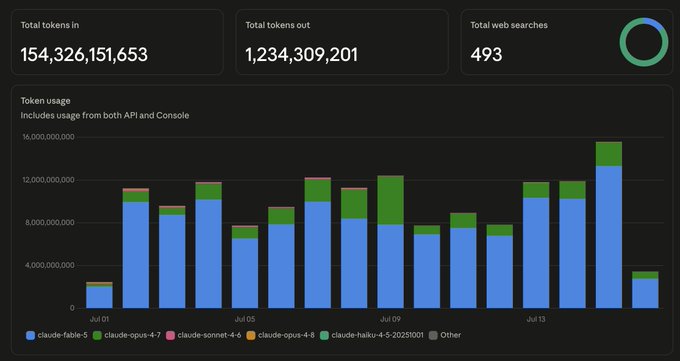Click the Total tokens in label
Image resolution: width=680 pixels, height=361 pixels.
tap(50, 25)
